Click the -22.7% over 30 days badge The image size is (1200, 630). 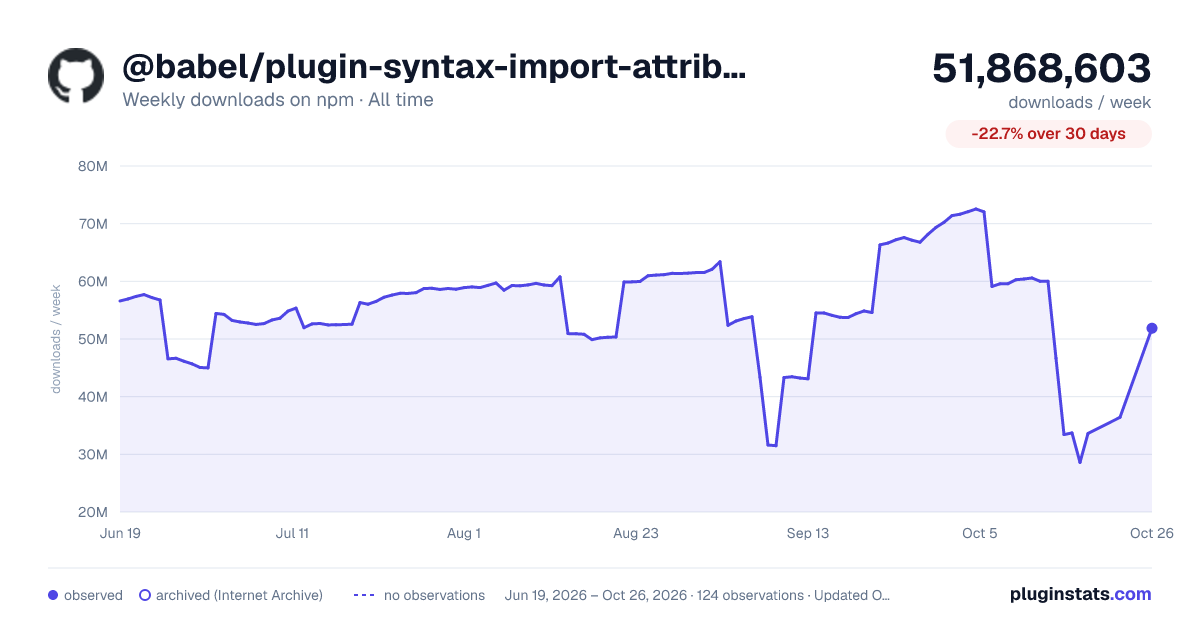1049,134
